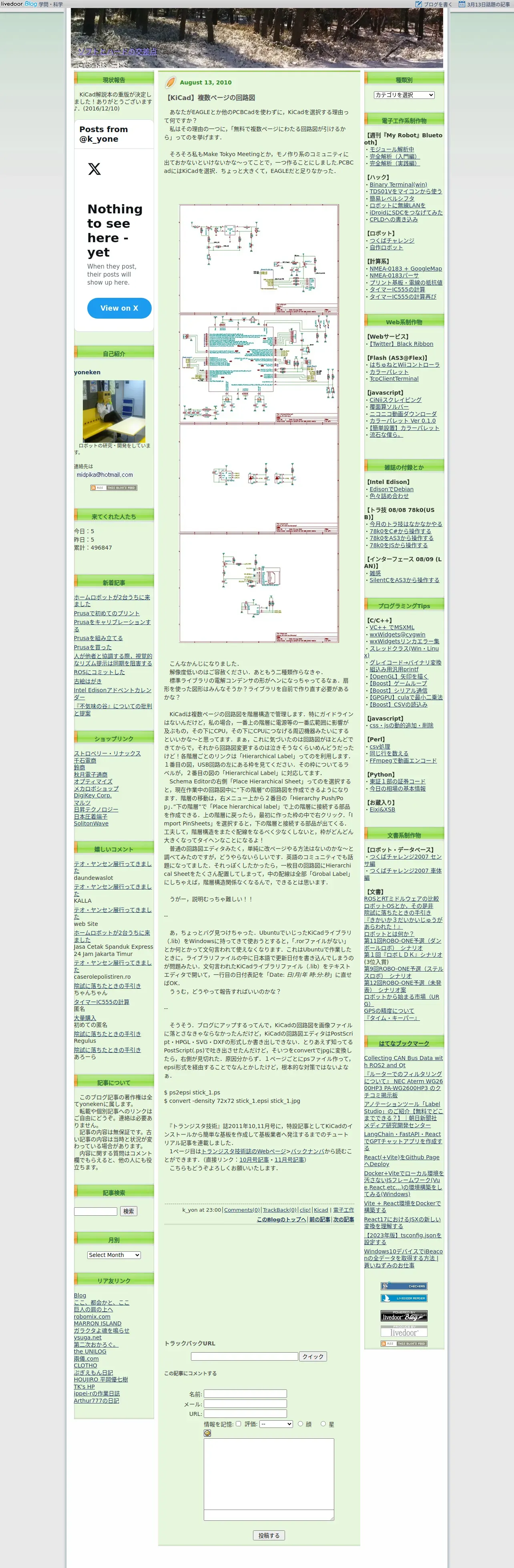Go to 前の記事 previous article
The width and height of the screenshot is (514, 1568).
tap(319, 1219)
